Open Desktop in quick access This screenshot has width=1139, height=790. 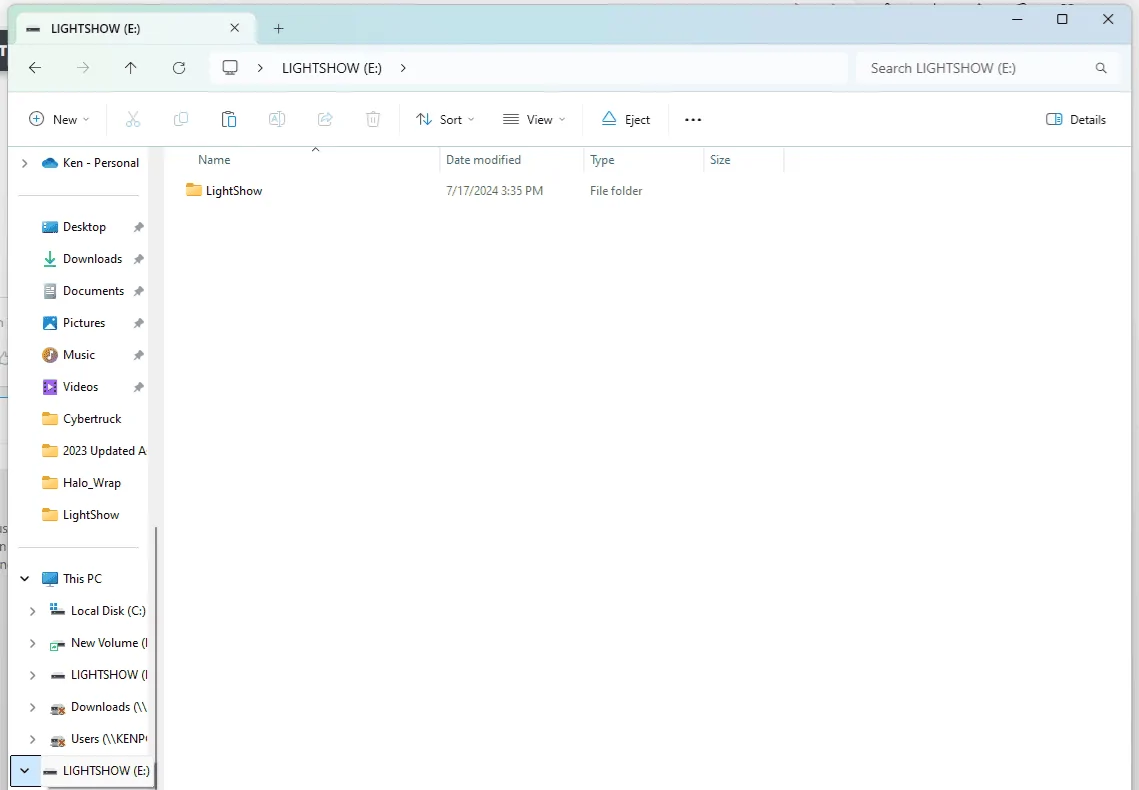(84, 227)
